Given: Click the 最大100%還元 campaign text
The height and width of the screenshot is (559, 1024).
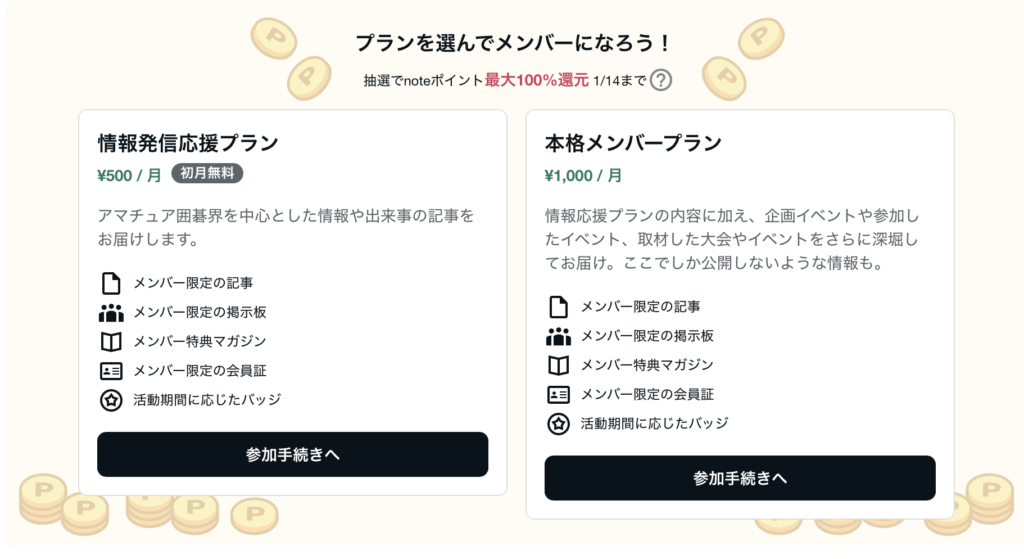Looking at the screenshot, I should (x=537, y=80).
